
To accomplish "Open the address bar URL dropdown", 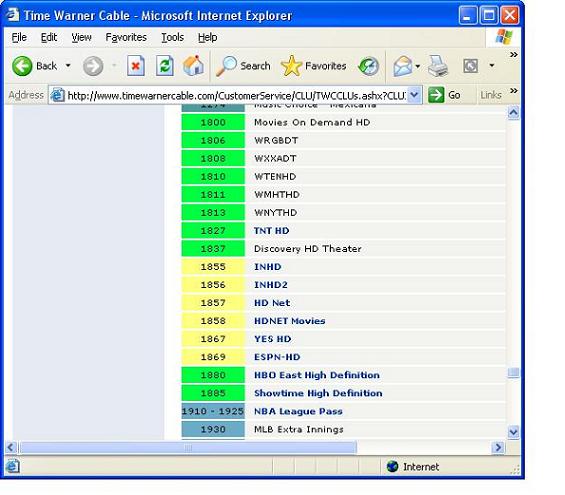I will 414,95.
